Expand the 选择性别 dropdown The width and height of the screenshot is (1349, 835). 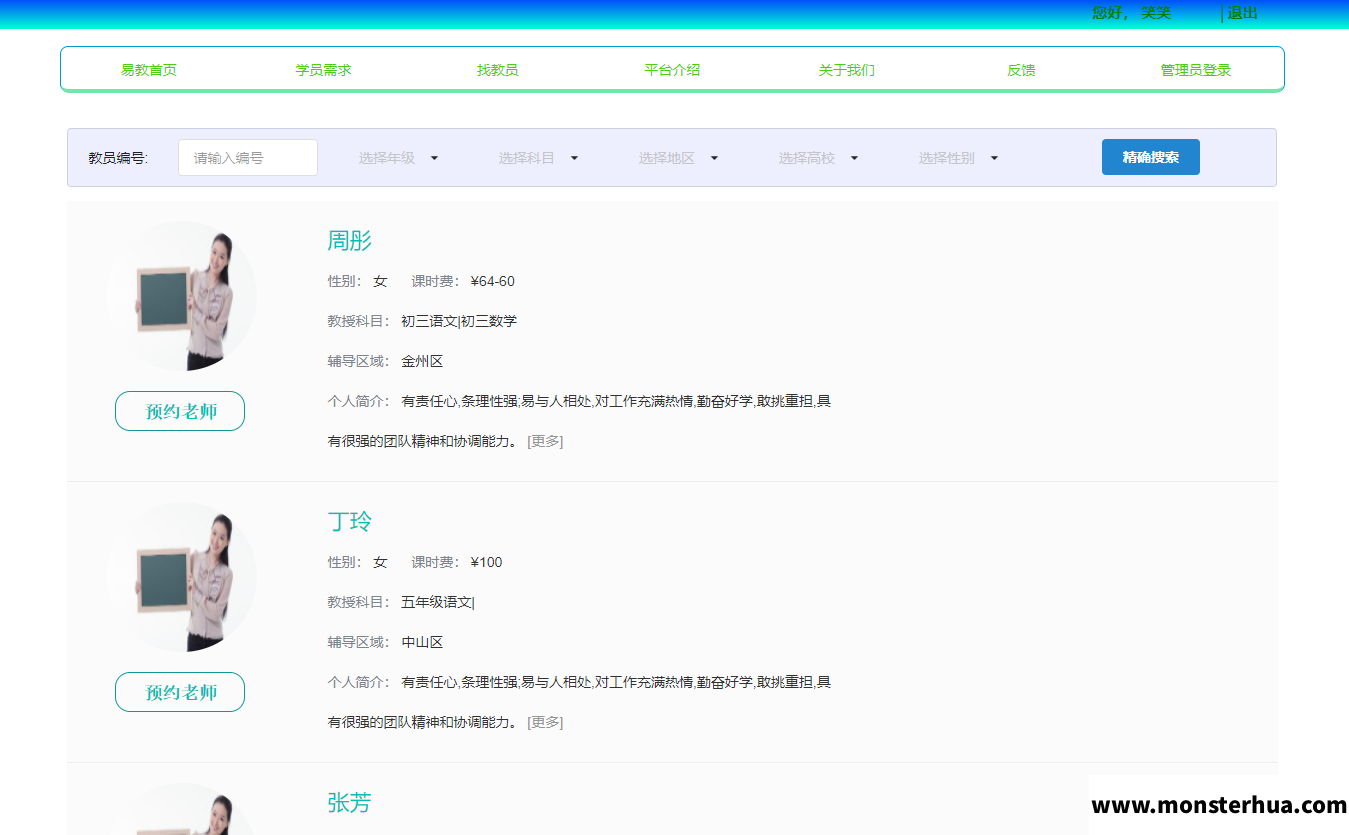pos(959,158)
